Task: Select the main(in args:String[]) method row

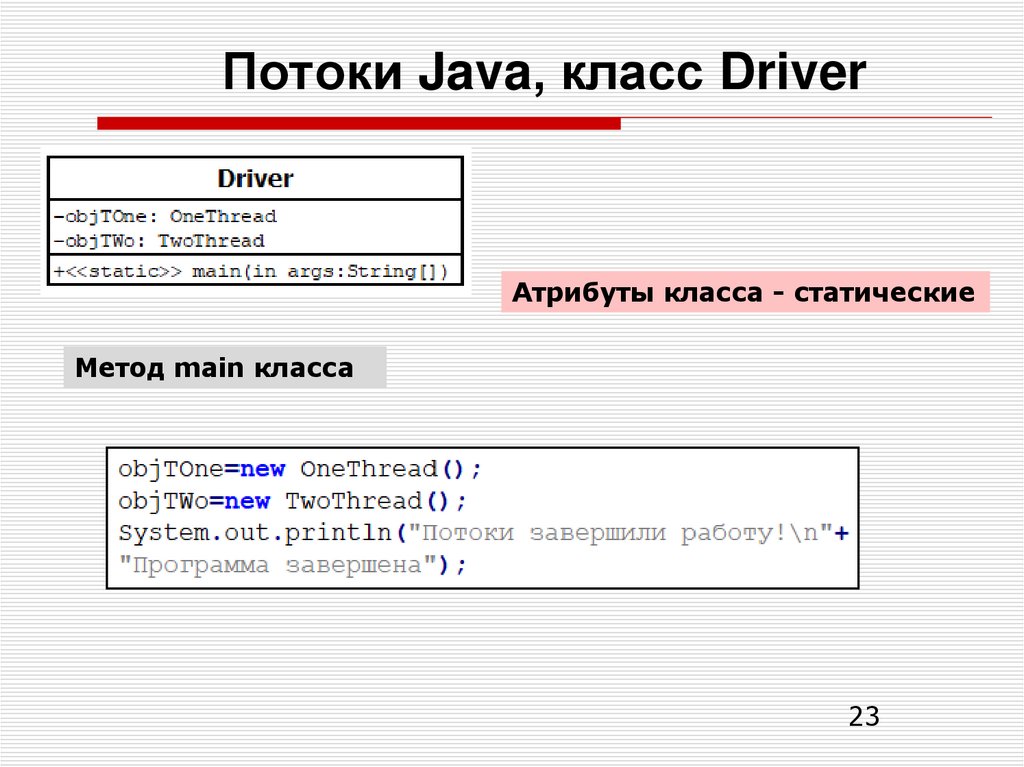Action: tap(253, 271)
